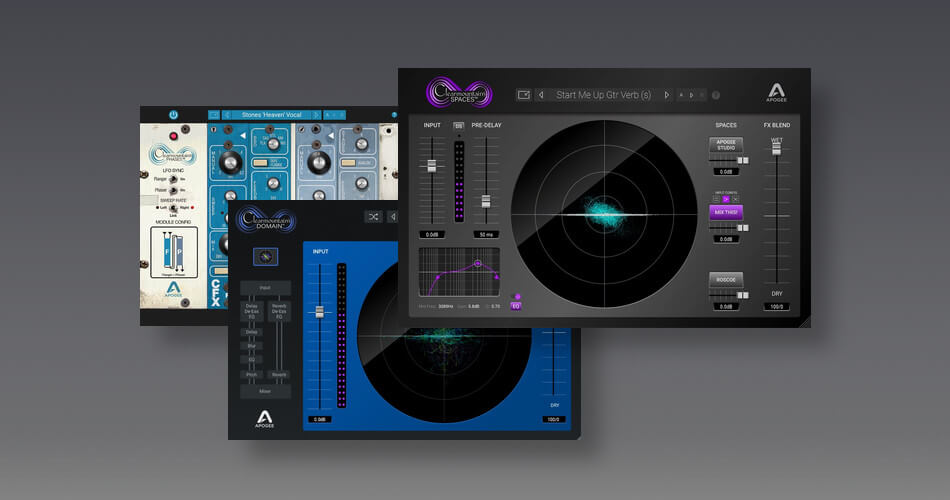
Task: Select the Delay De-Ess EQ block in Domain
Action: coord(251,312)
